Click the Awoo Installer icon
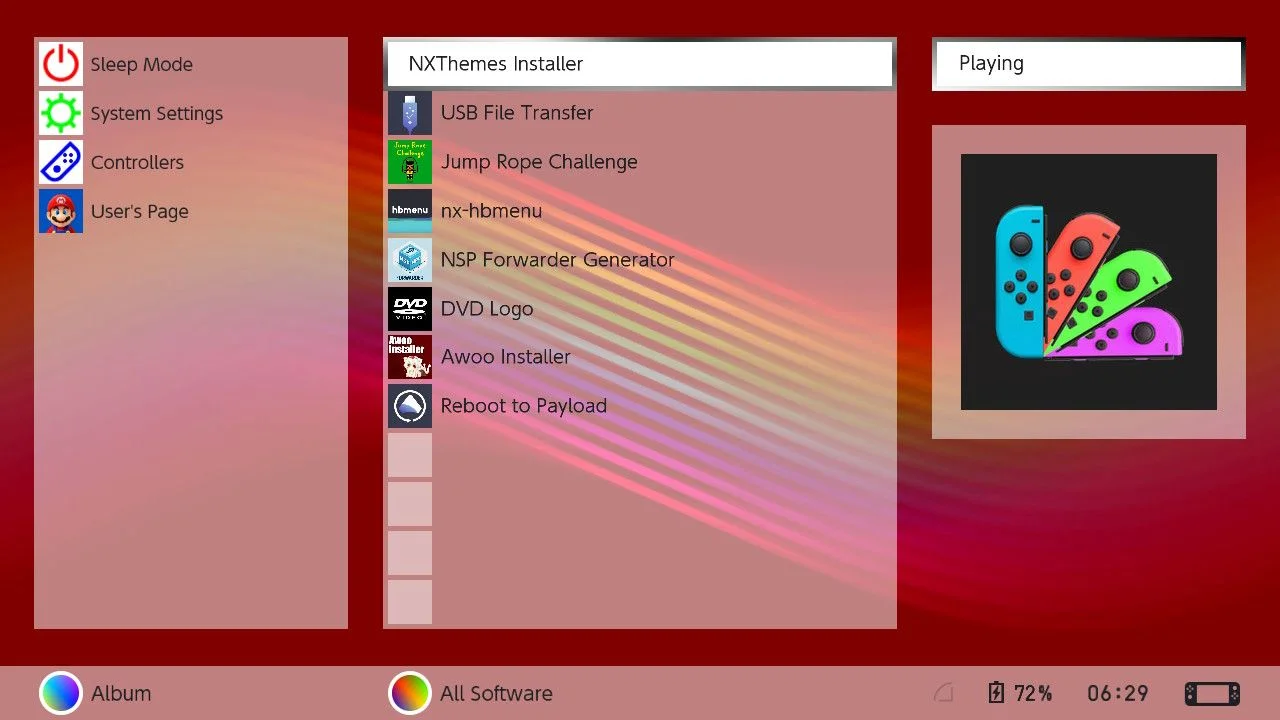 410,357
